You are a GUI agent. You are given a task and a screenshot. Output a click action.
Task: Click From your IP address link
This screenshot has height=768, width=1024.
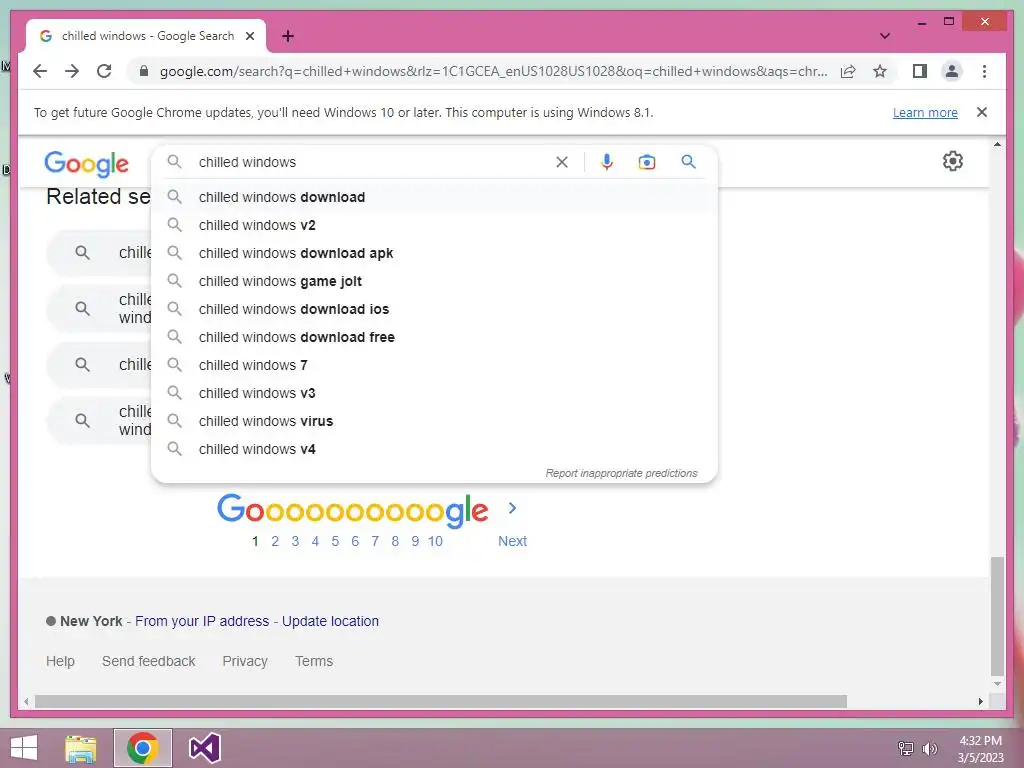pos(202,621)
